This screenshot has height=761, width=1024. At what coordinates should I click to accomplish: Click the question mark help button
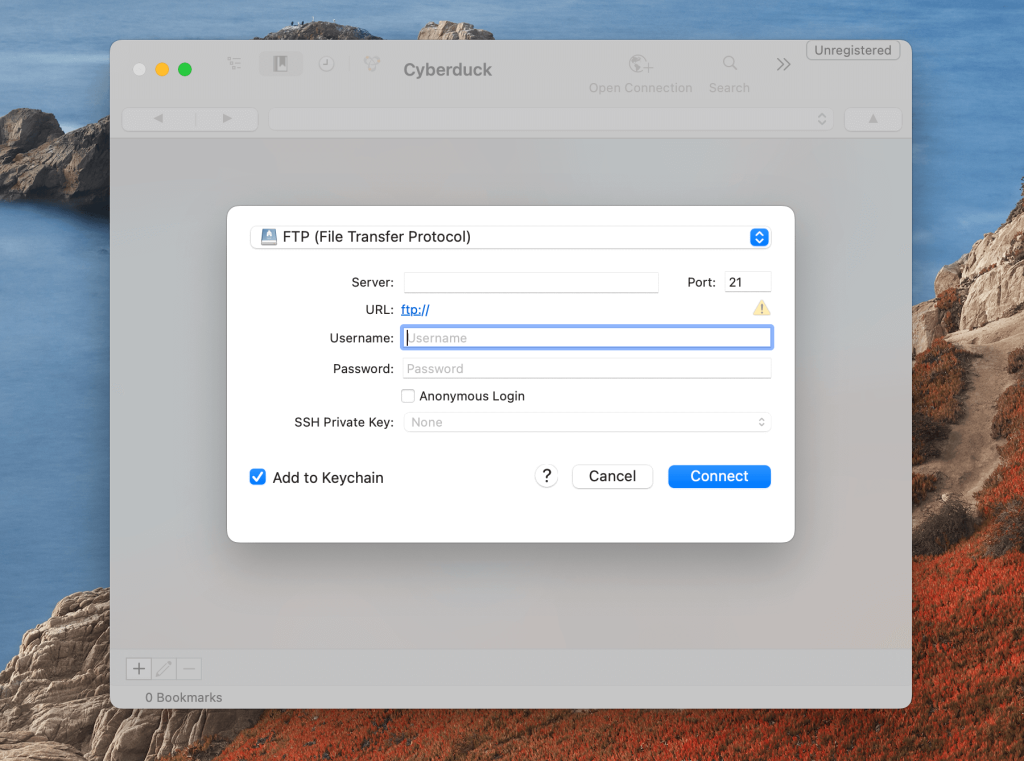[546, 477]
